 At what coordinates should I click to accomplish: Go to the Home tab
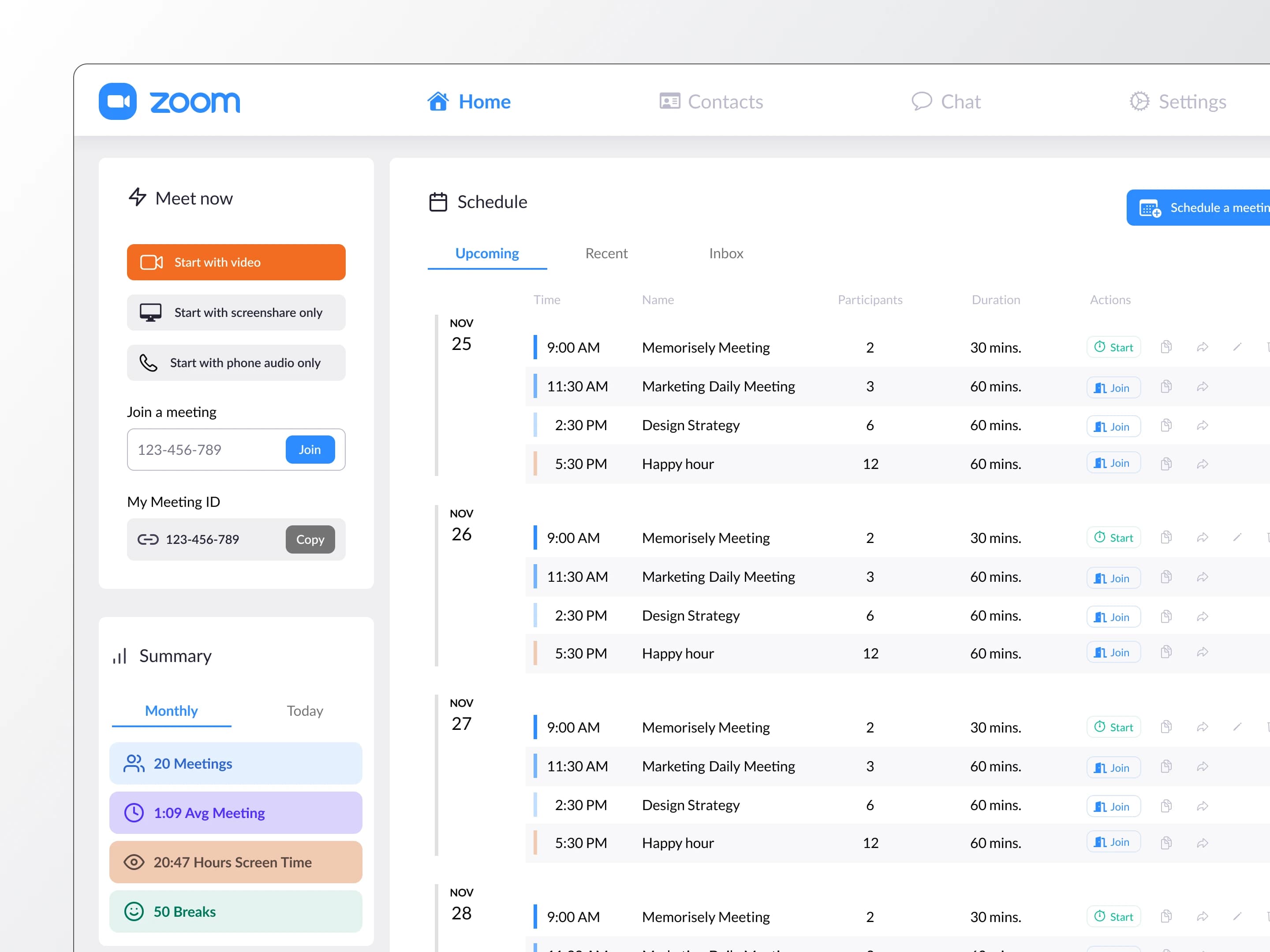(468, 101)
